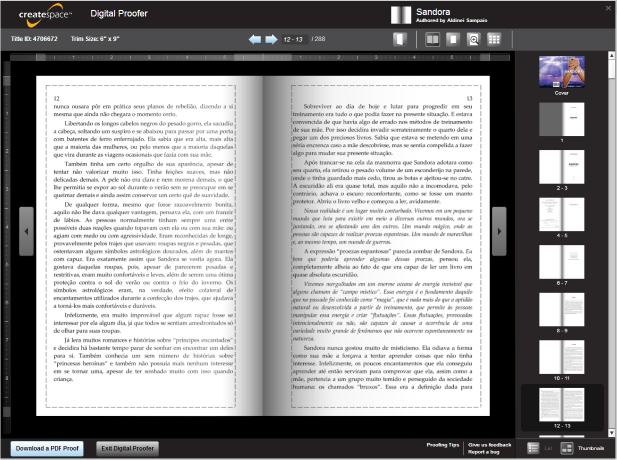This screenshot has width=617, height=460.
Task: Click the page number field showing 12 - 13
Action: point(294,40)
